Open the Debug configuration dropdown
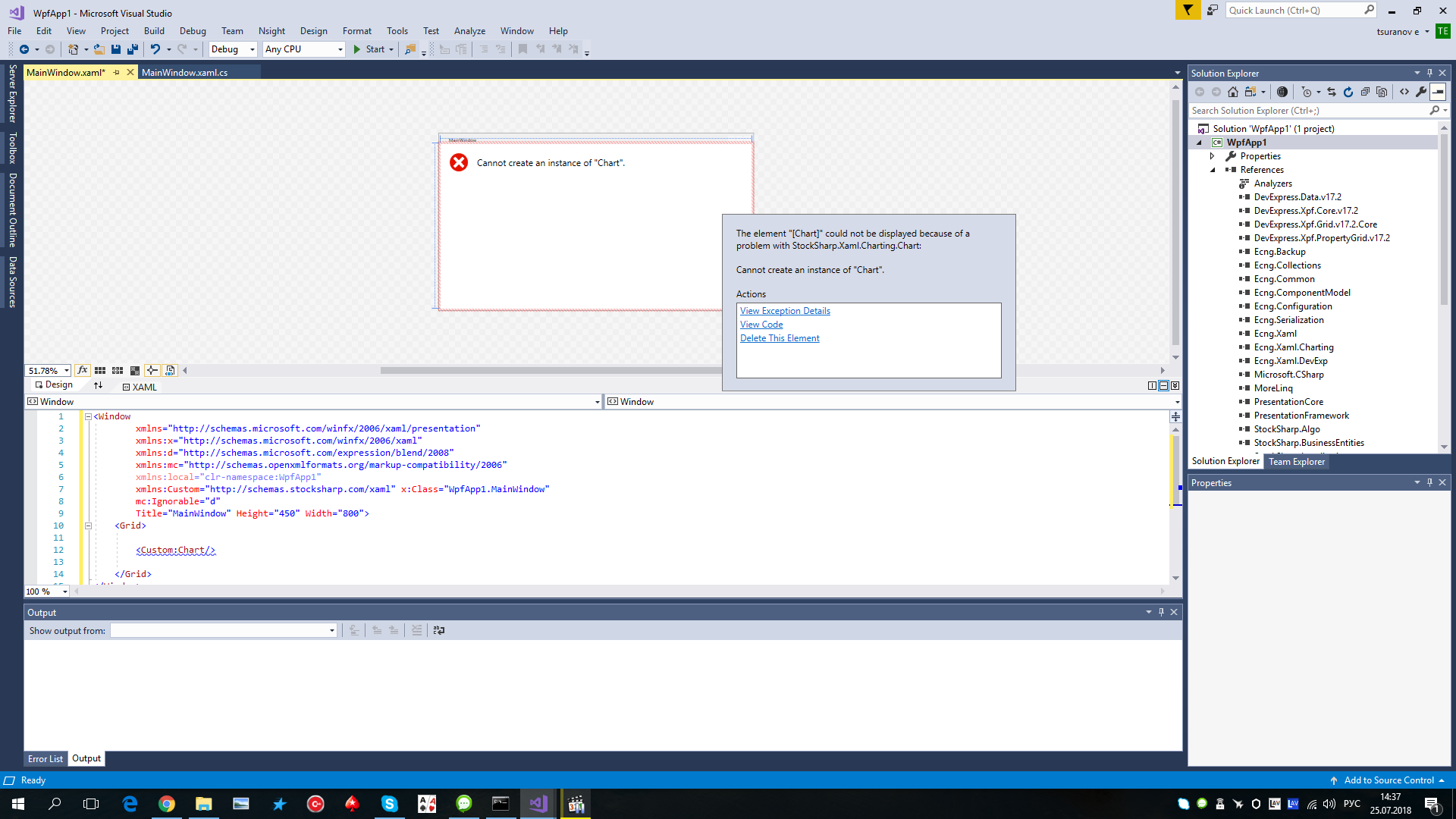Screen dimensions: 1456x819 (233, 49)
